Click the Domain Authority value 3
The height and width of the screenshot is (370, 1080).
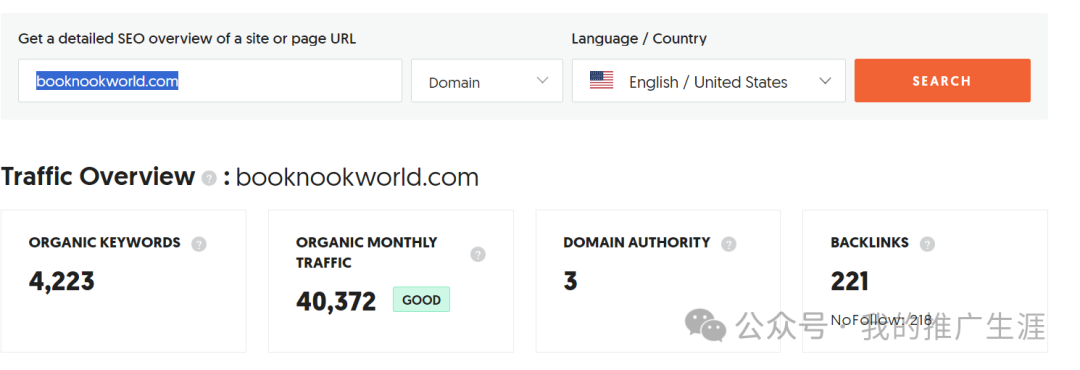point(570,281)
